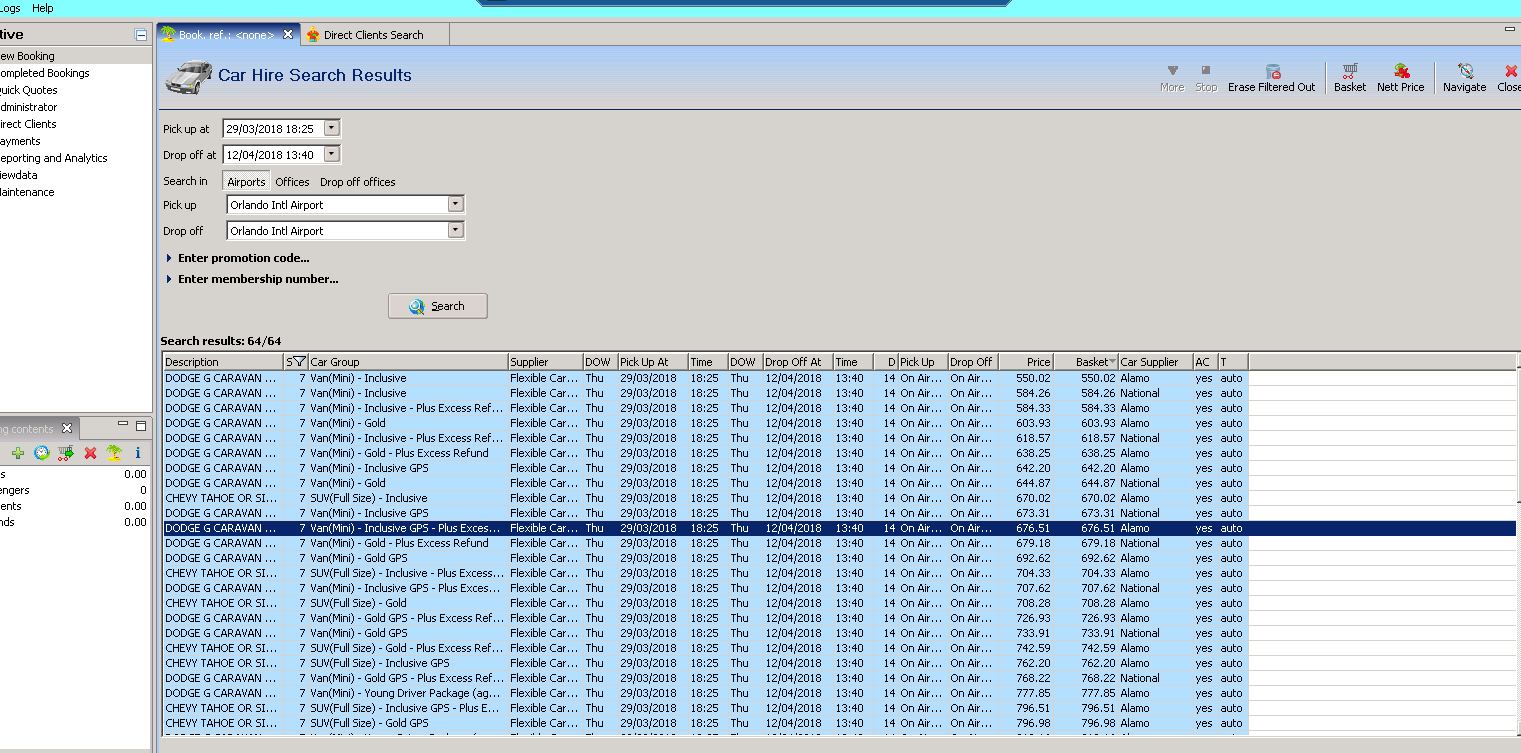Click the Search button
The width and height of the screenshot is (1521, 753).
[438, 306]
